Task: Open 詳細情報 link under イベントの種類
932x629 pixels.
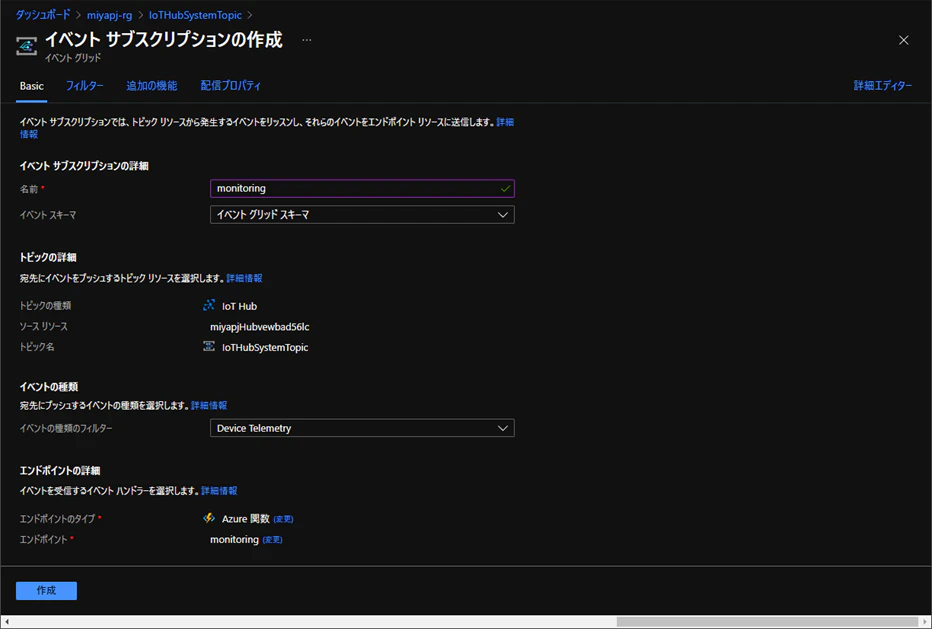Action: pos(209,405)
